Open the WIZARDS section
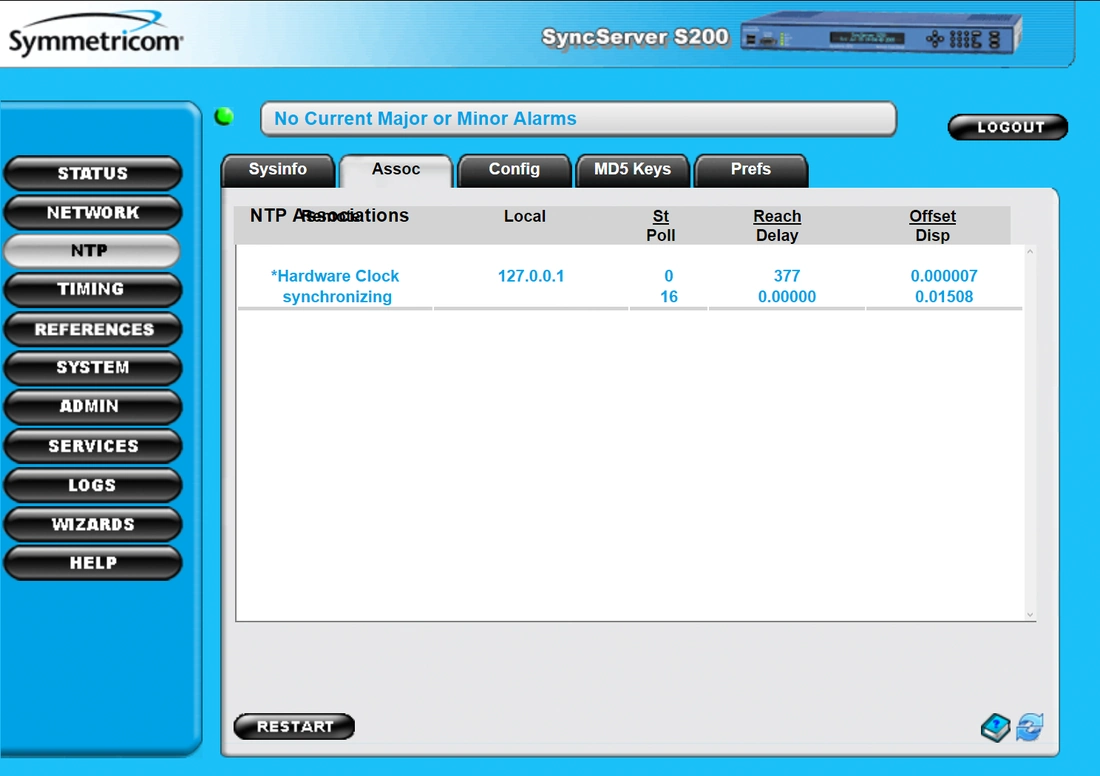 [x=93, y=524]
